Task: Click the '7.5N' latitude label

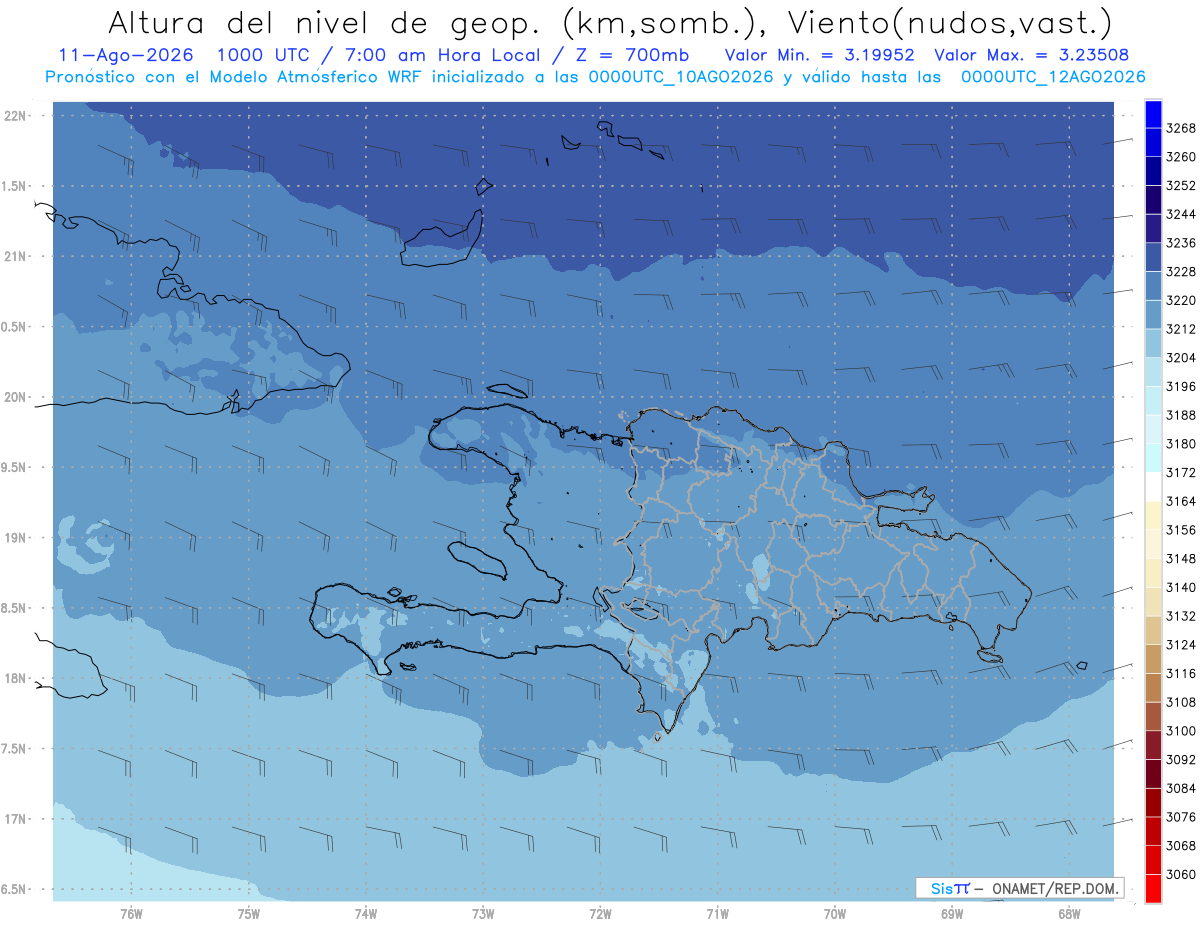Action: point(15,749)
